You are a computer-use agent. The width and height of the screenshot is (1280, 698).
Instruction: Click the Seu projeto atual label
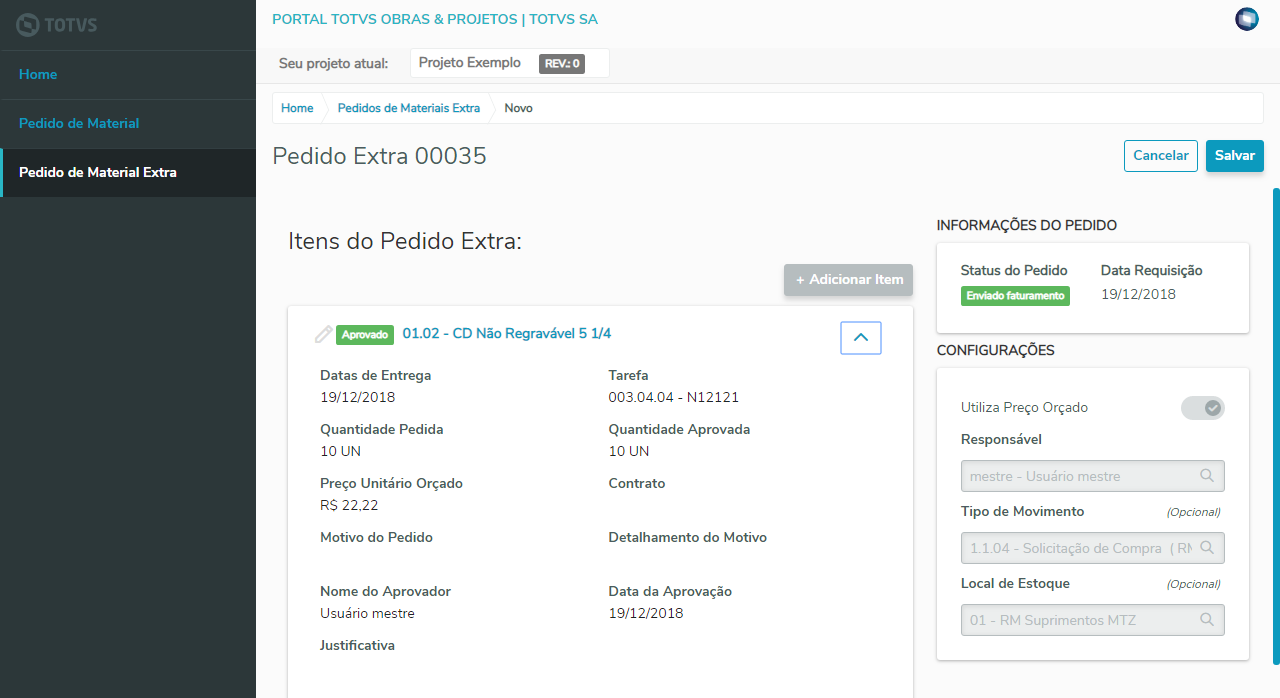point(334,63)
